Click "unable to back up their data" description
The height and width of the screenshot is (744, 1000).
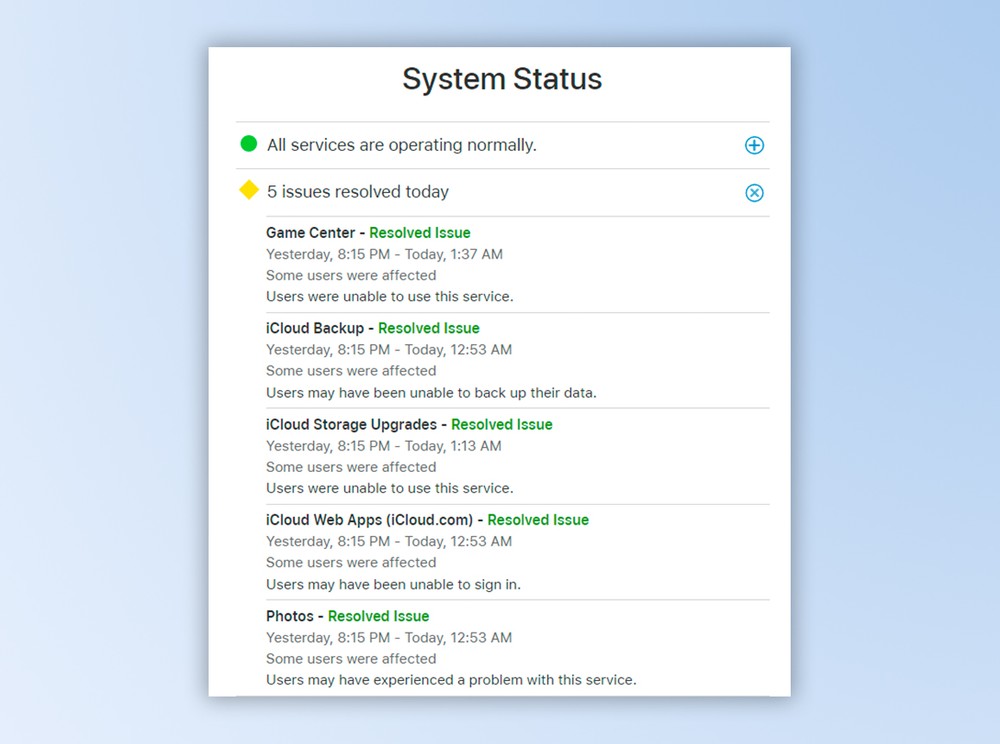[x=431, y=392]
